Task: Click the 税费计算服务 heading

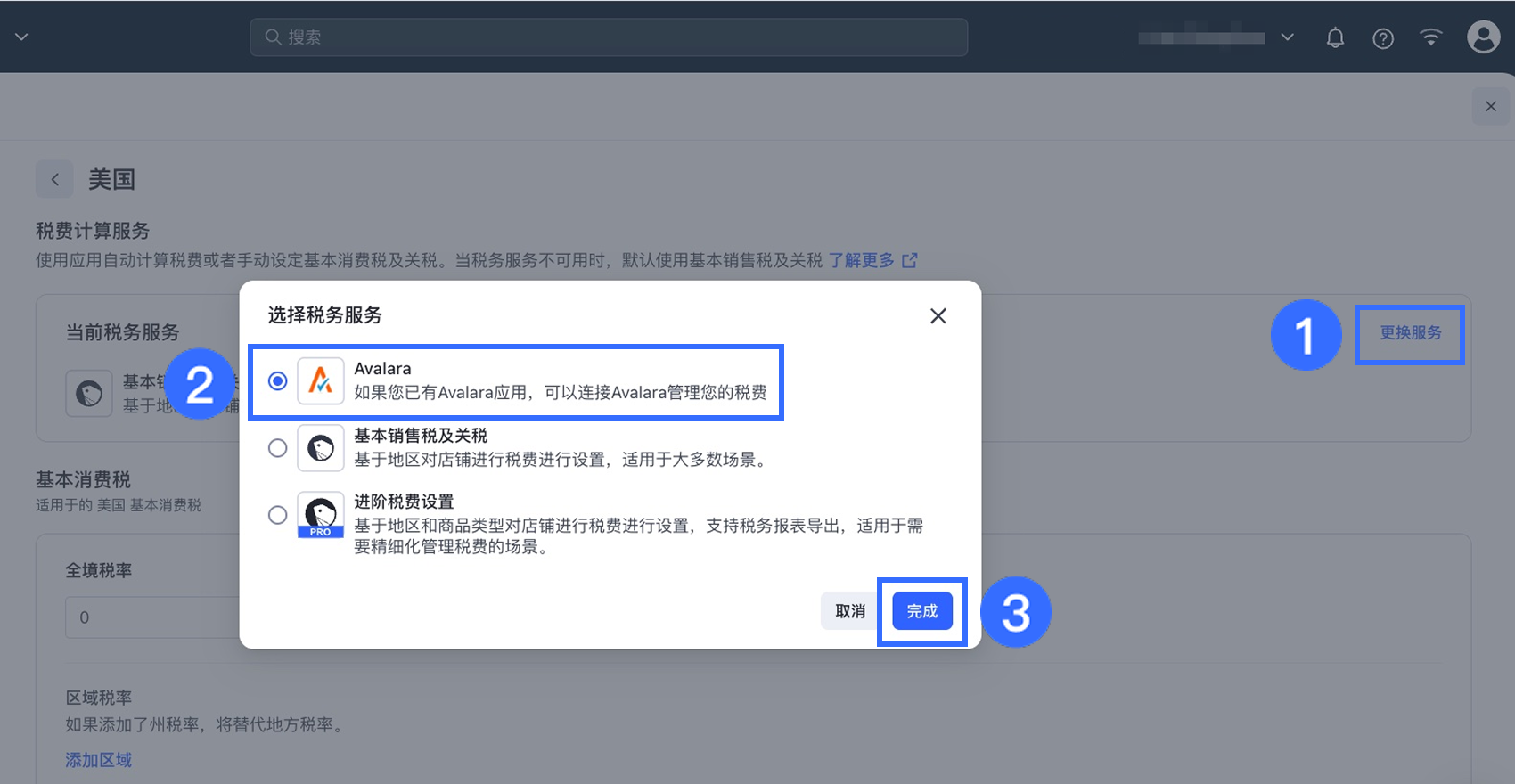Action: (93, 231)
